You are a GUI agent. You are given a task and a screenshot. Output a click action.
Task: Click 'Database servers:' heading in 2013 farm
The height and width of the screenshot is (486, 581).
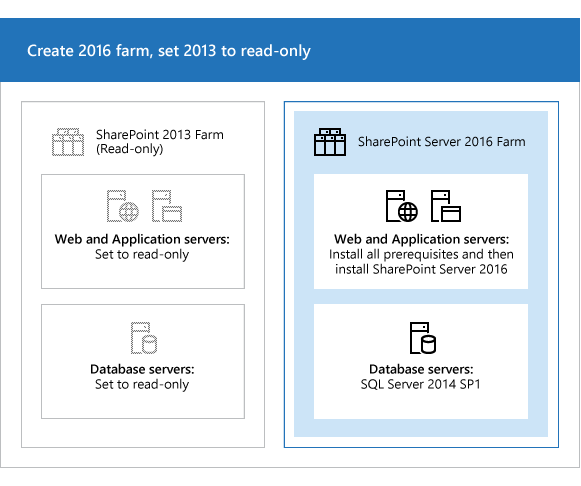[142, 369]
